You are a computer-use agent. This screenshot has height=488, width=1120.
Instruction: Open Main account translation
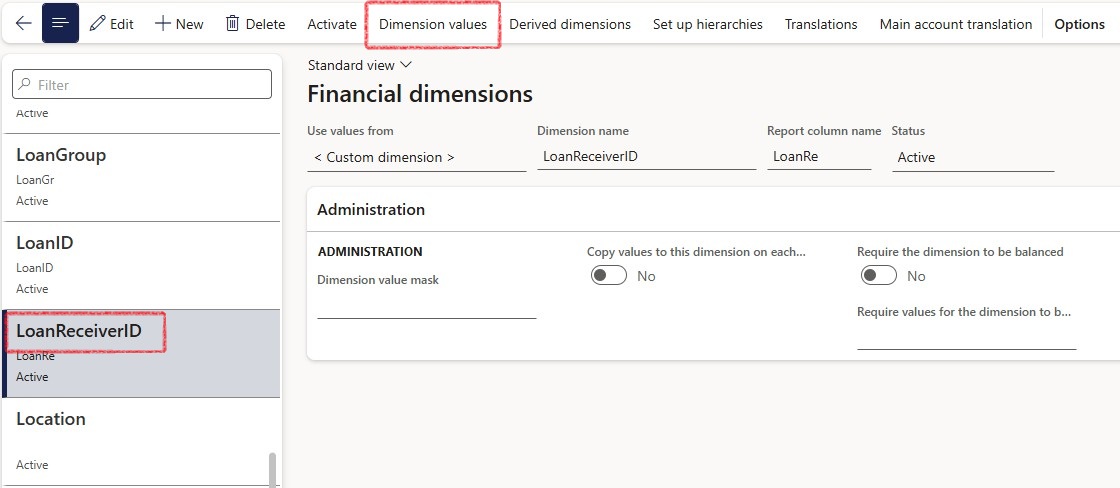click(956, 24)
